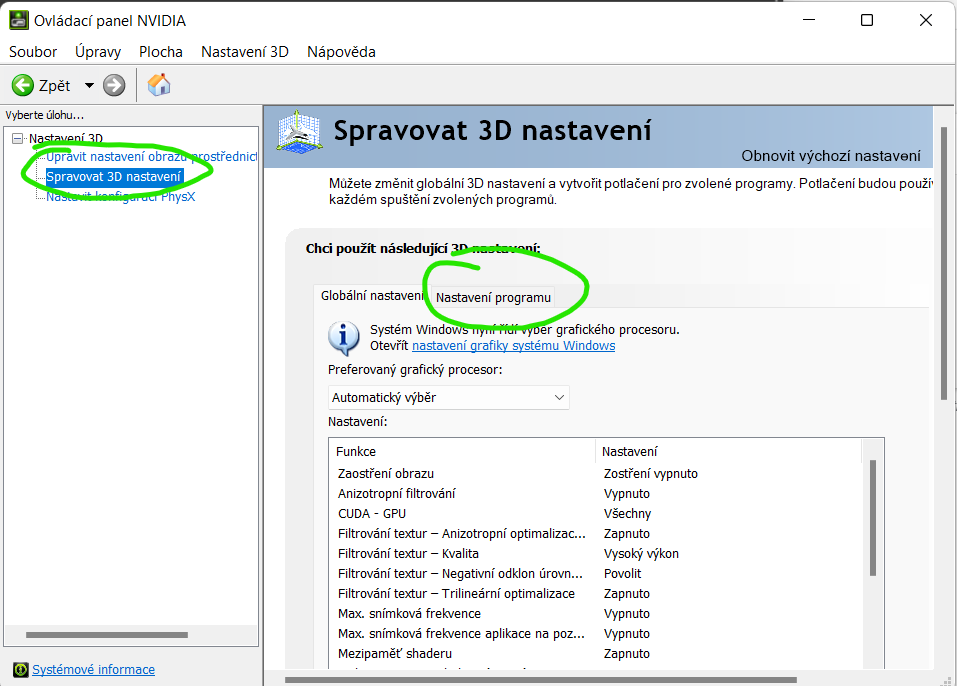The width and height of the screenshot is (957, 686).
Task: Open the Automatický výběr processor dropdown
Action: (x=449, y=397)
